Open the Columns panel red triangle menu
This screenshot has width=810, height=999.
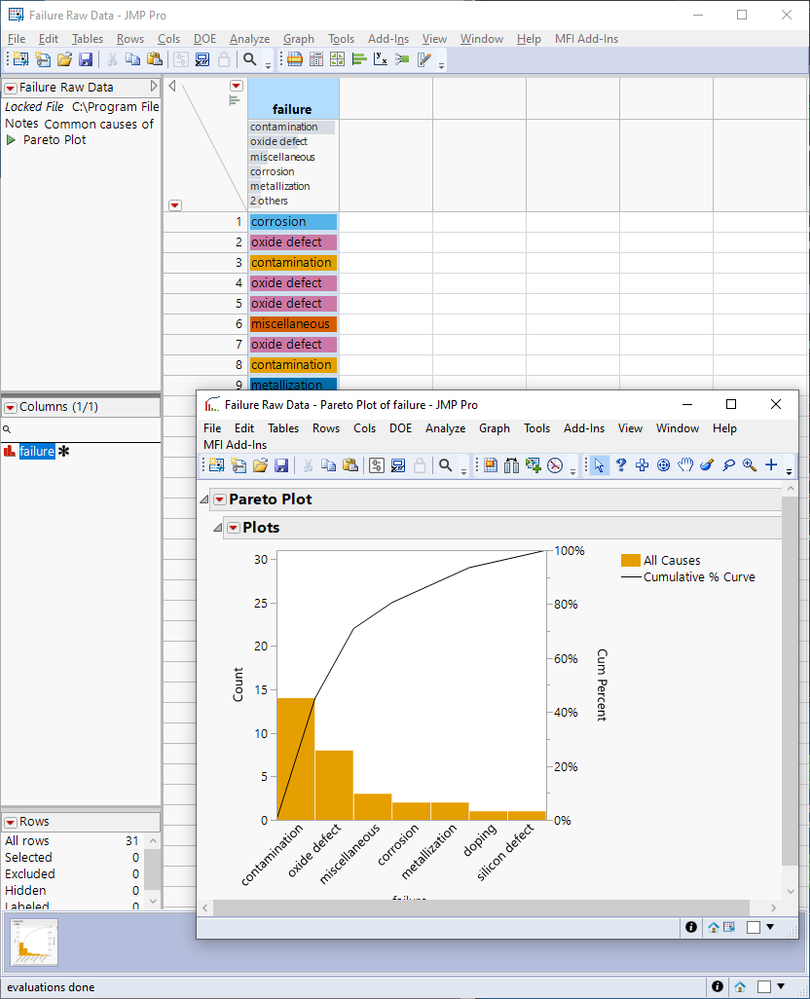pos(10,407)
